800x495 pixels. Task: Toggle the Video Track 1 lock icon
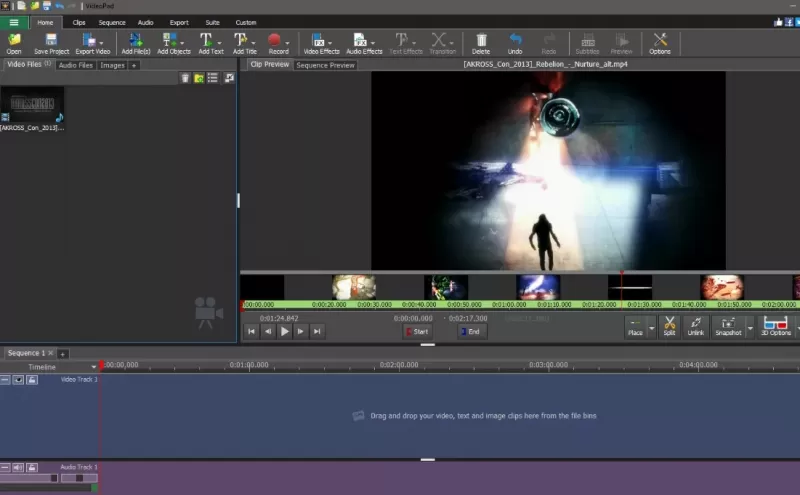click(31, 380)
